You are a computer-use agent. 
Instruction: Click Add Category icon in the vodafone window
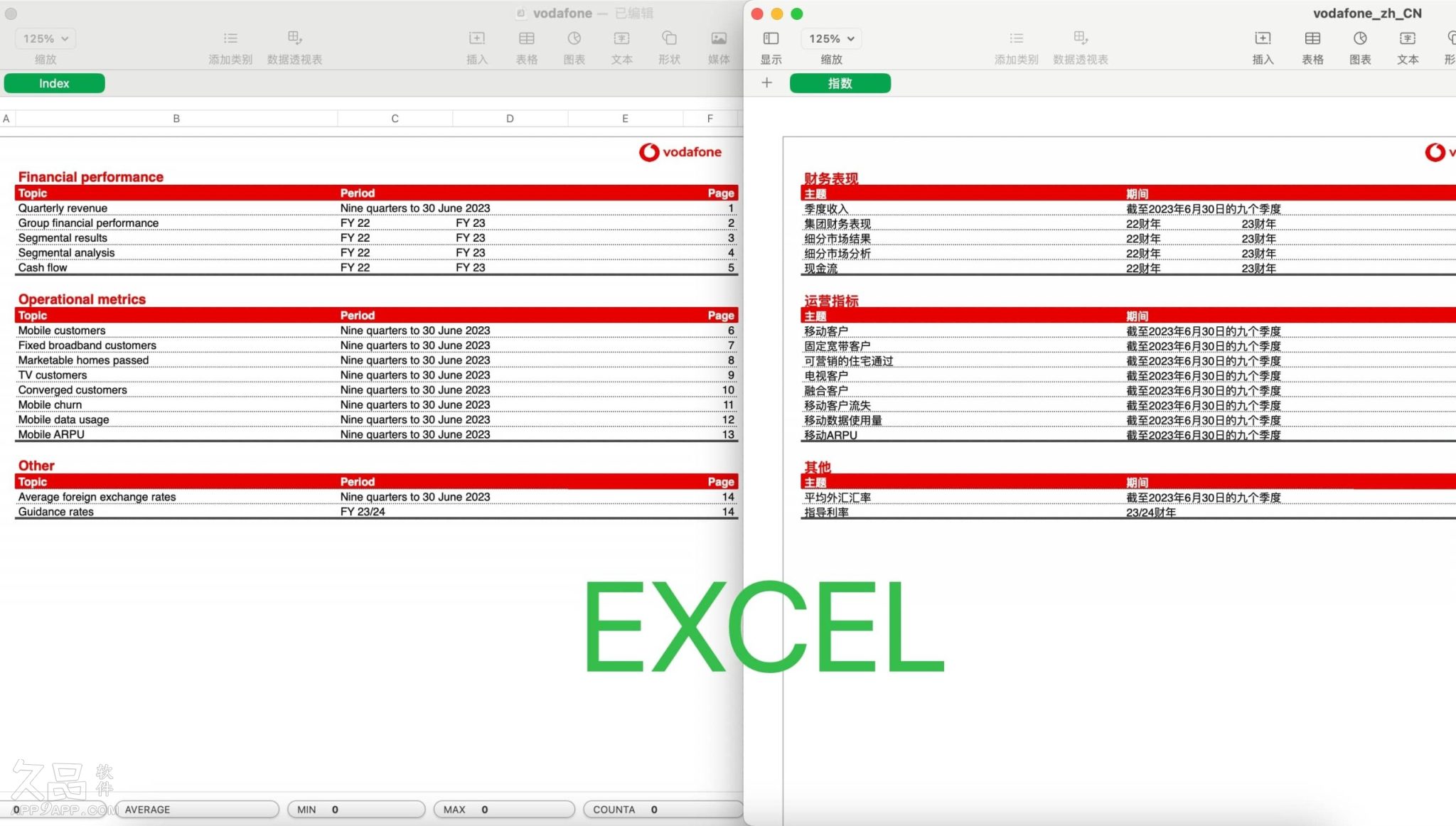coord(230,38)
